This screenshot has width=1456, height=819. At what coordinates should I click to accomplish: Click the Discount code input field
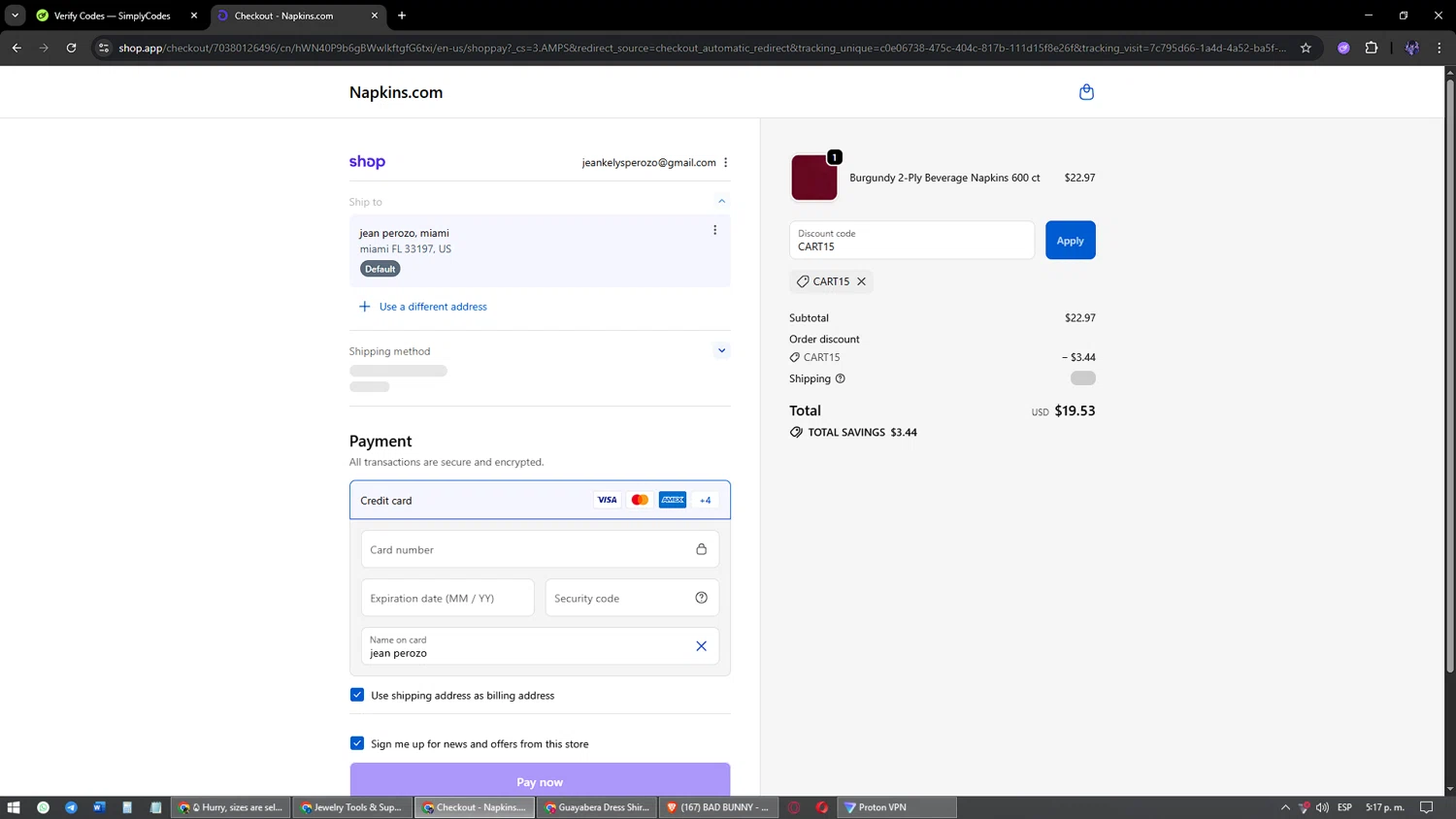(911, 241)
